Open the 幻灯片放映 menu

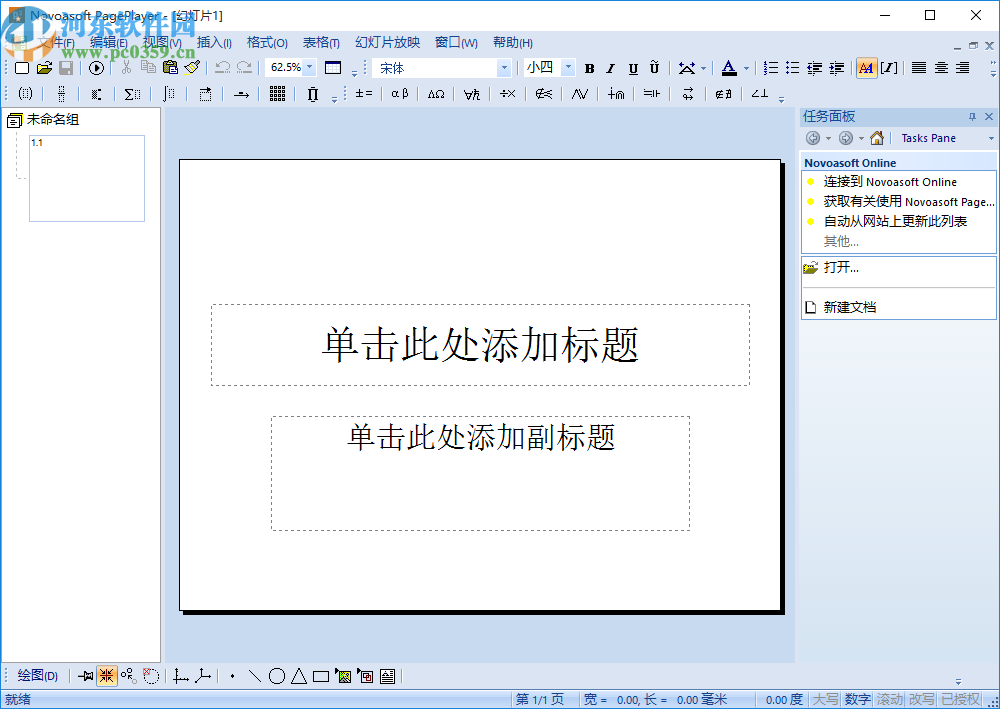387,42
